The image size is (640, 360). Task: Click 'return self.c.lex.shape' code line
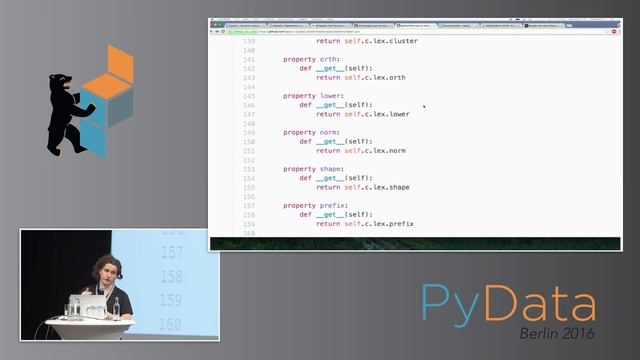[363, 187]
